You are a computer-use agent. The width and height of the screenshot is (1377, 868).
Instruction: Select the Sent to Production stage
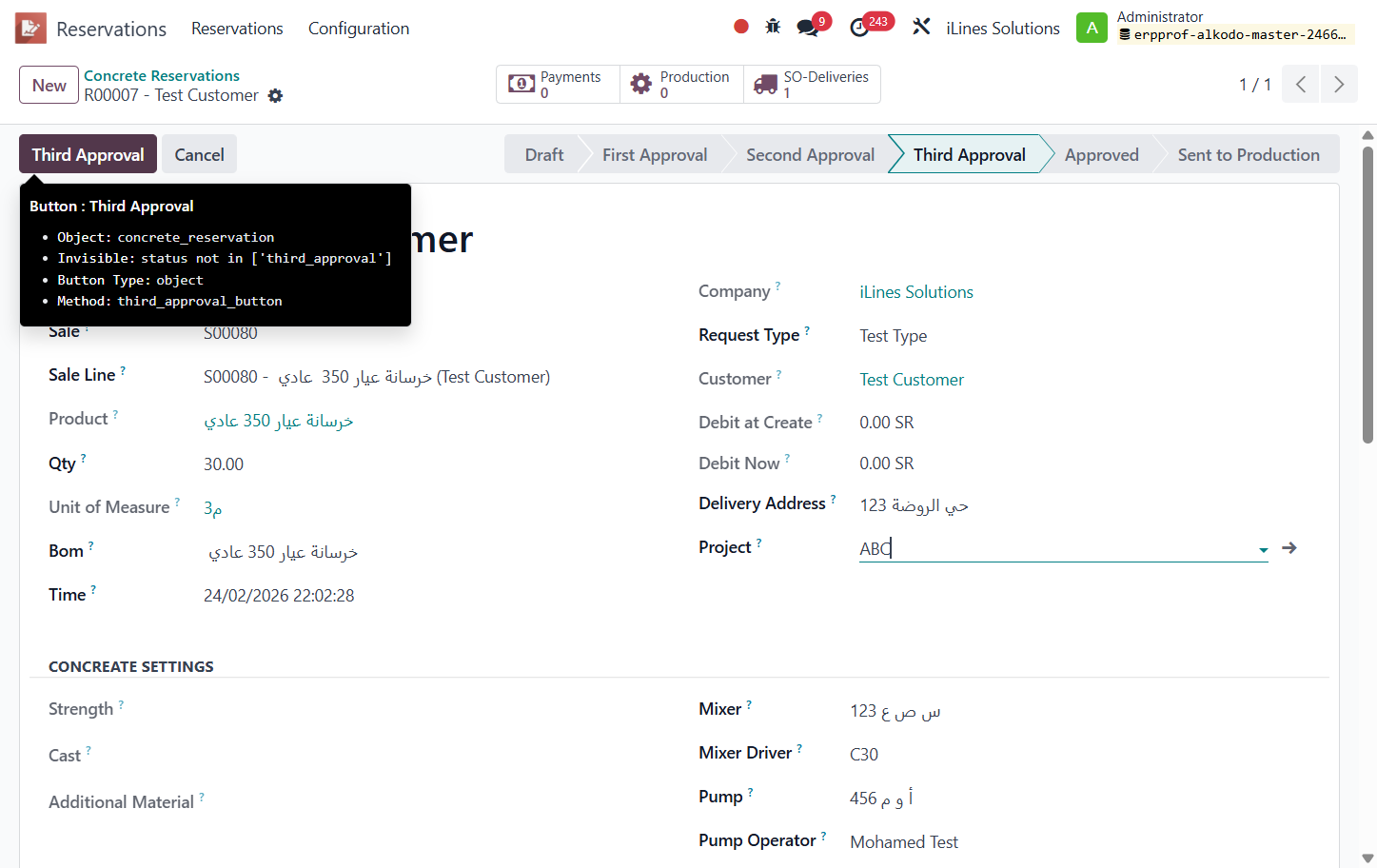pos(1249,154)
